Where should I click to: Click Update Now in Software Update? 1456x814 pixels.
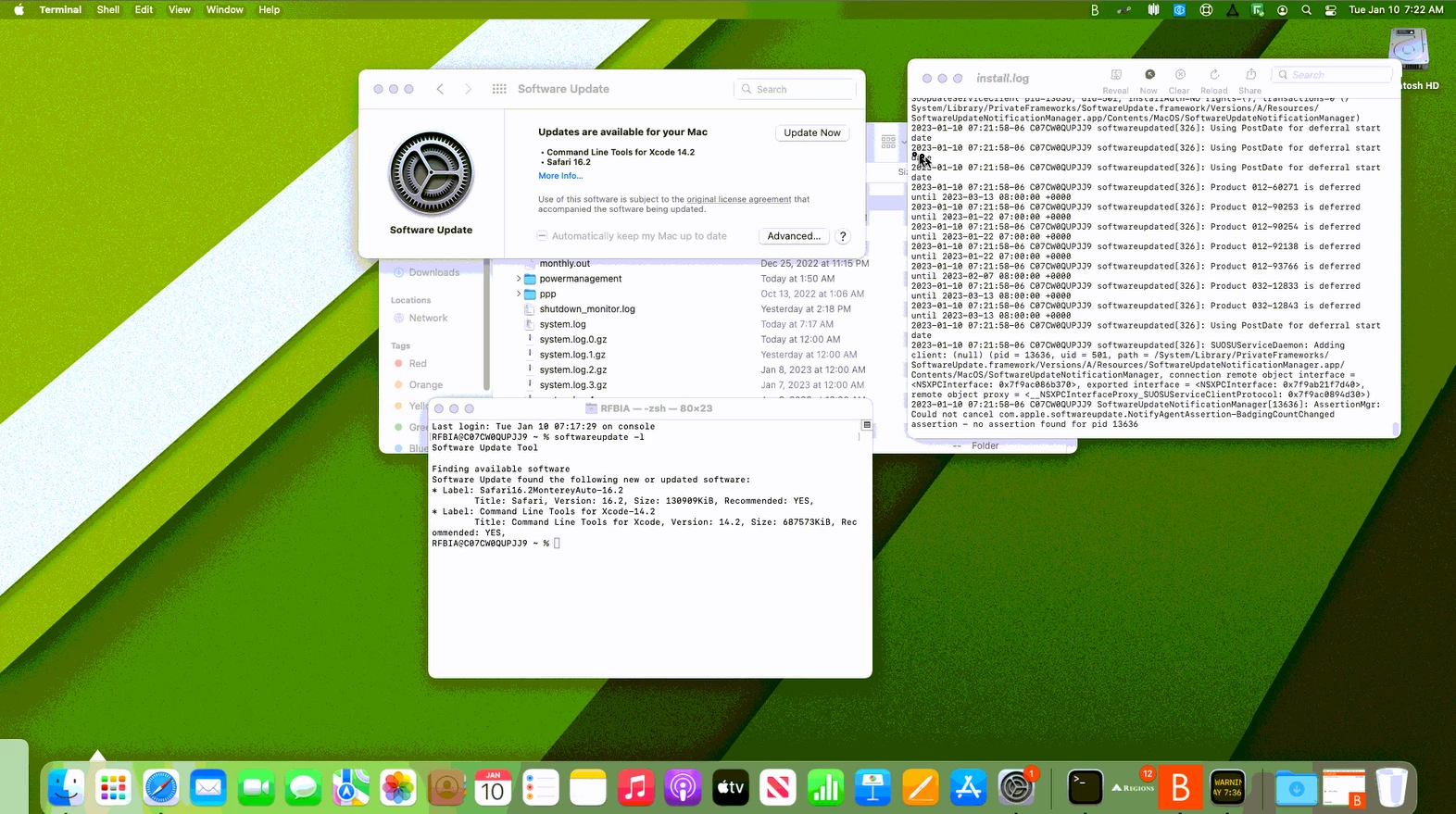(x=812, y=132)
